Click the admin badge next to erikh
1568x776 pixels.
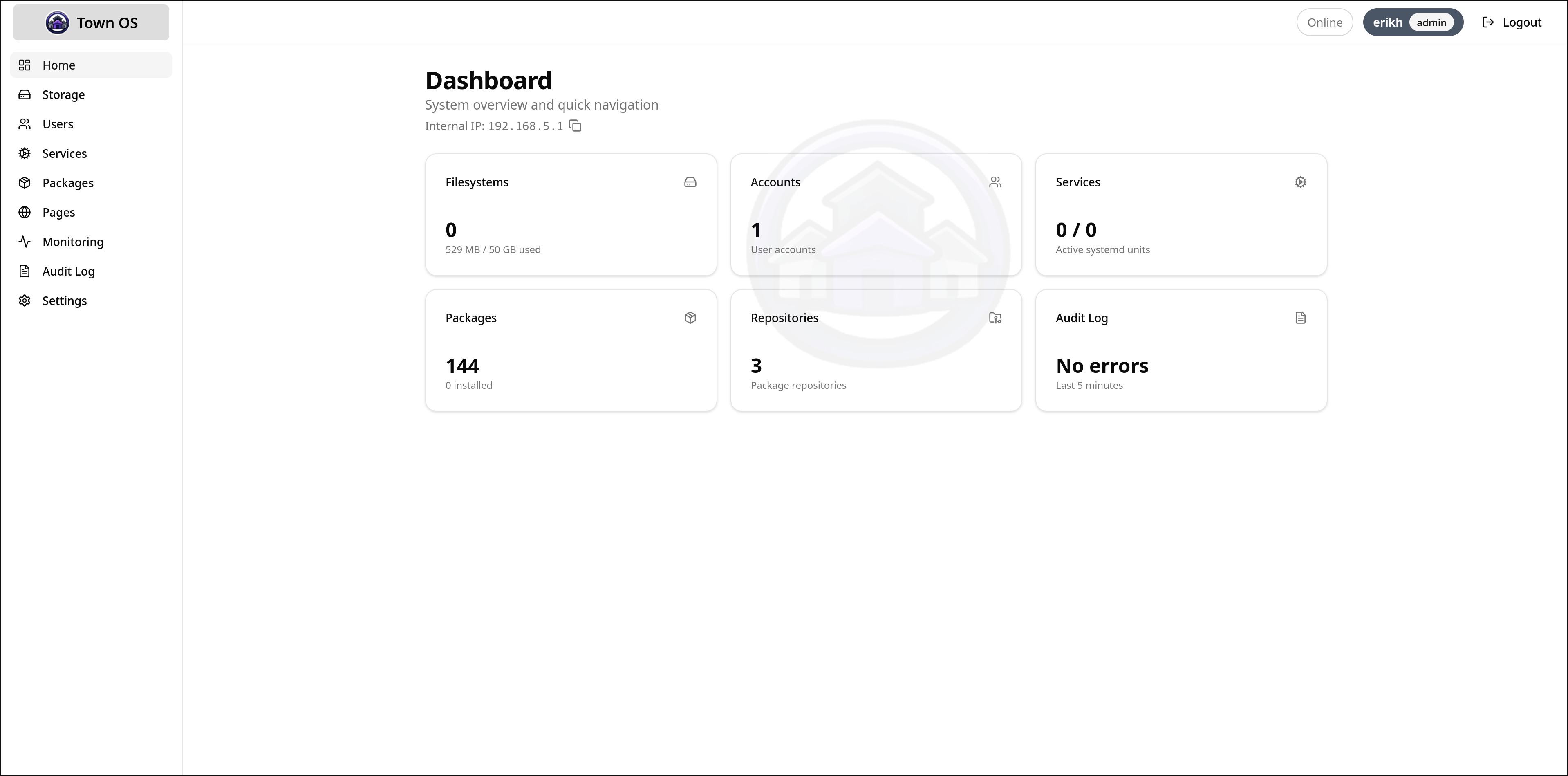(1431, 22)
